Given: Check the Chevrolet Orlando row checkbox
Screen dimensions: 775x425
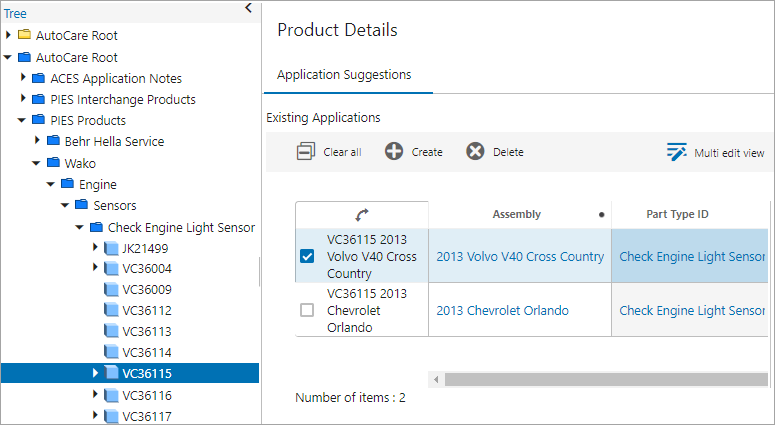Looking at the screenshot, I should pyautogui.click(x=307, y=310).
